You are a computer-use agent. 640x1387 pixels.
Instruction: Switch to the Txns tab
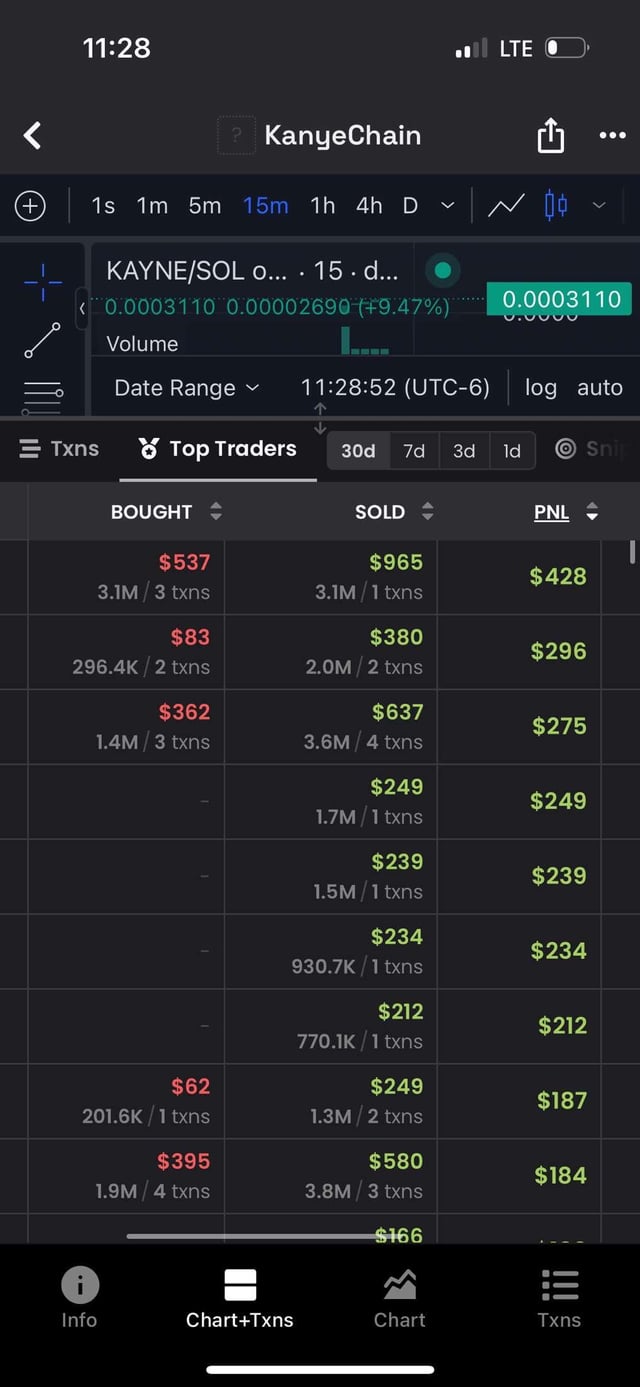coord(60,449)
